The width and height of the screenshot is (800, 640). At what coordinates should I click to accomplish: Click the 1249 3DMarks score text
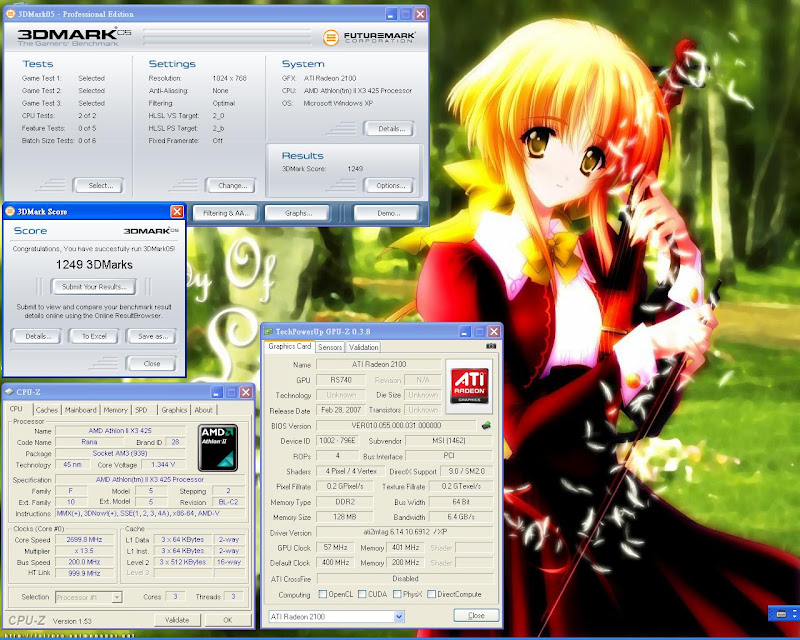click(x=94, y=264)
